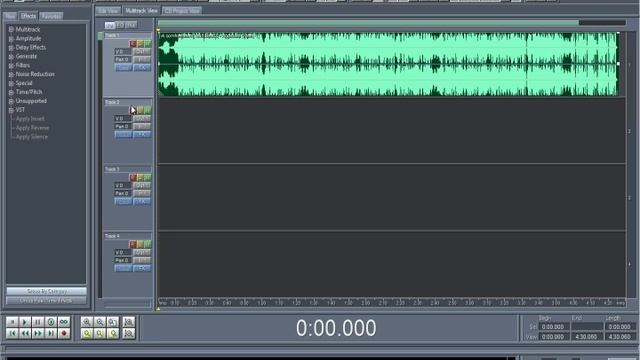
Task: Expand the Time/Pitch category
Action: [x=11, y=92]
